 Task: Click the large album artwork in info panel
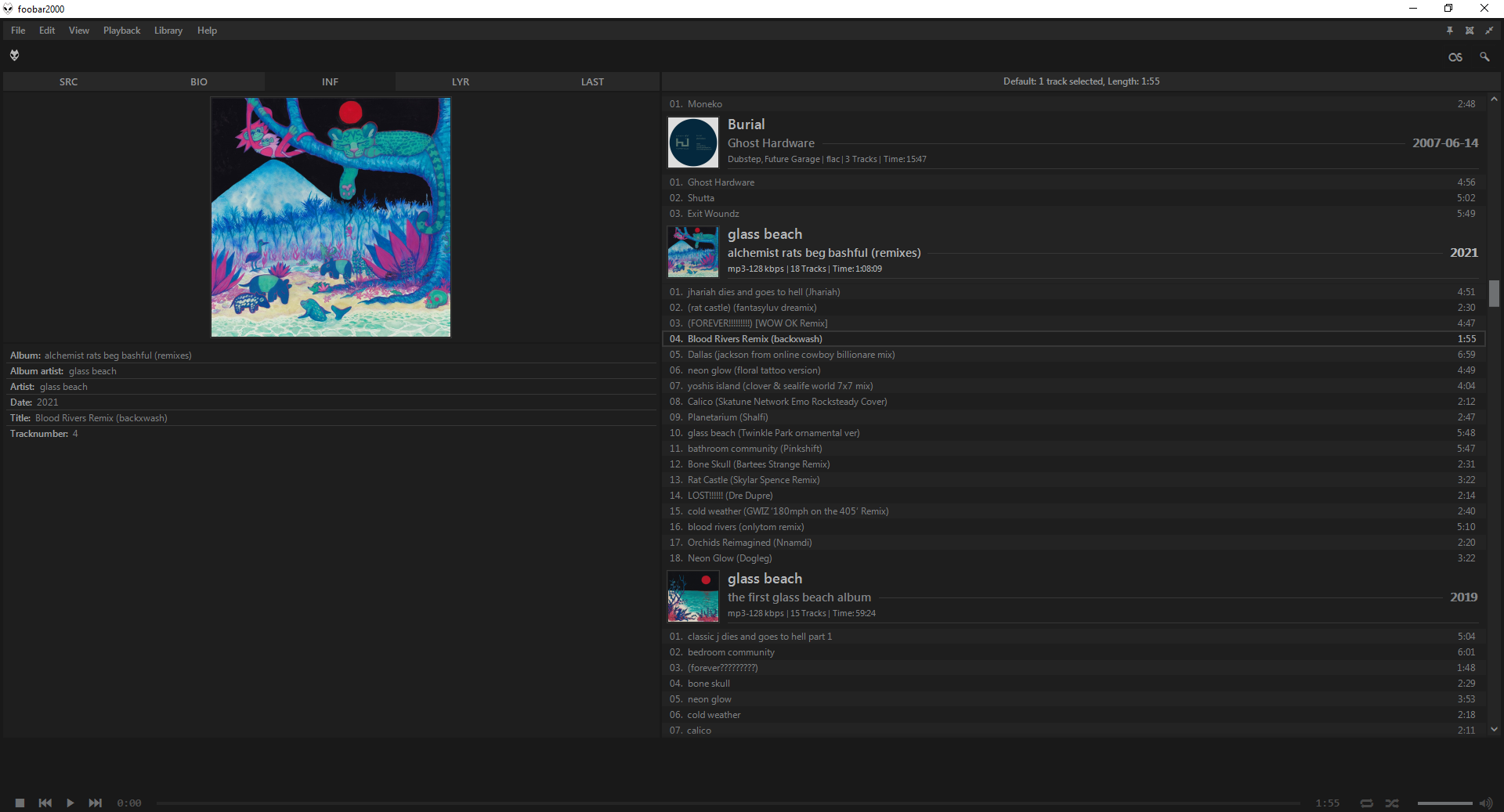pyautogui.click(x=331, y=217)
